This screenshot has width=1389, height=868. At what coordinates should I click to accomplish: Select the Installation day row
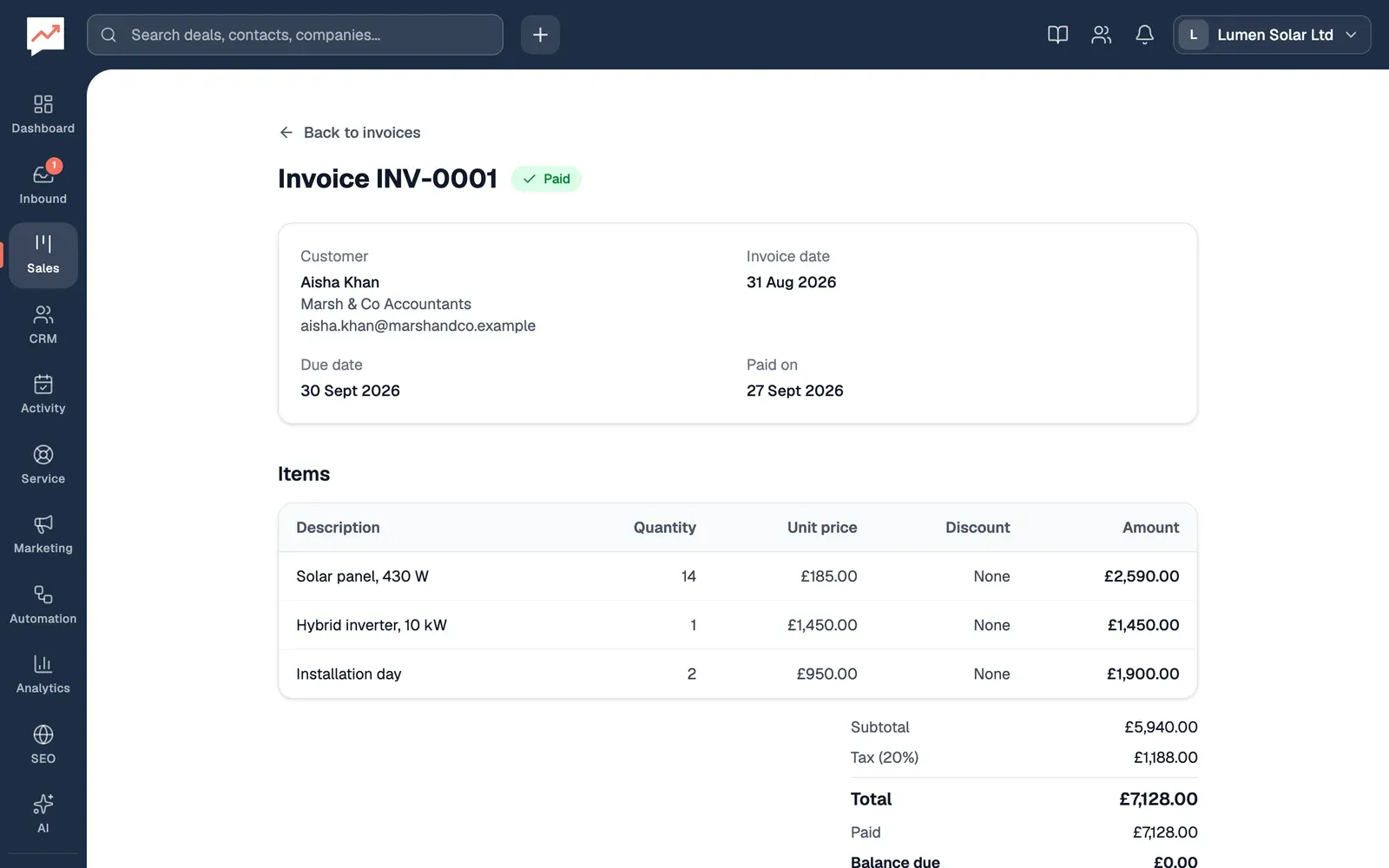[737, 674]
